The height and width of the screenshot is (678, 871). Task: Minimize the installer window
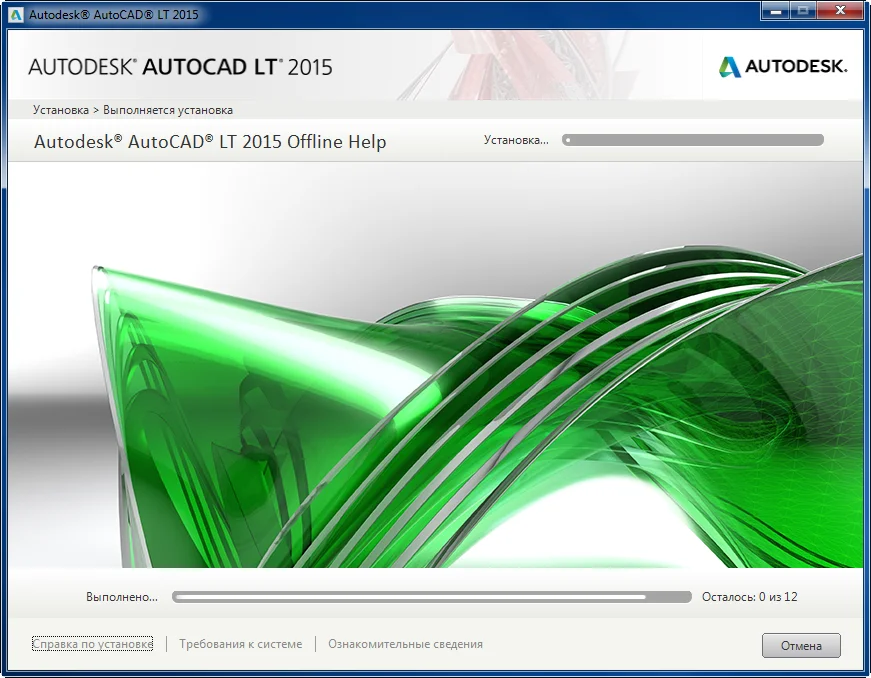[775, 11]
